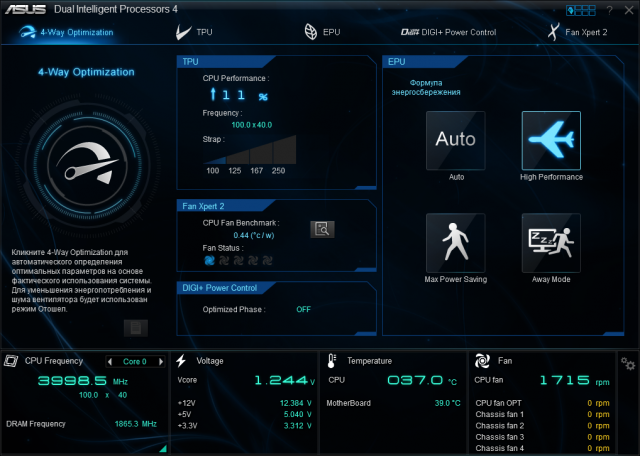Click the EPU panel header
The height and width of the screenshot is (456, 640).
pos(424,62)
